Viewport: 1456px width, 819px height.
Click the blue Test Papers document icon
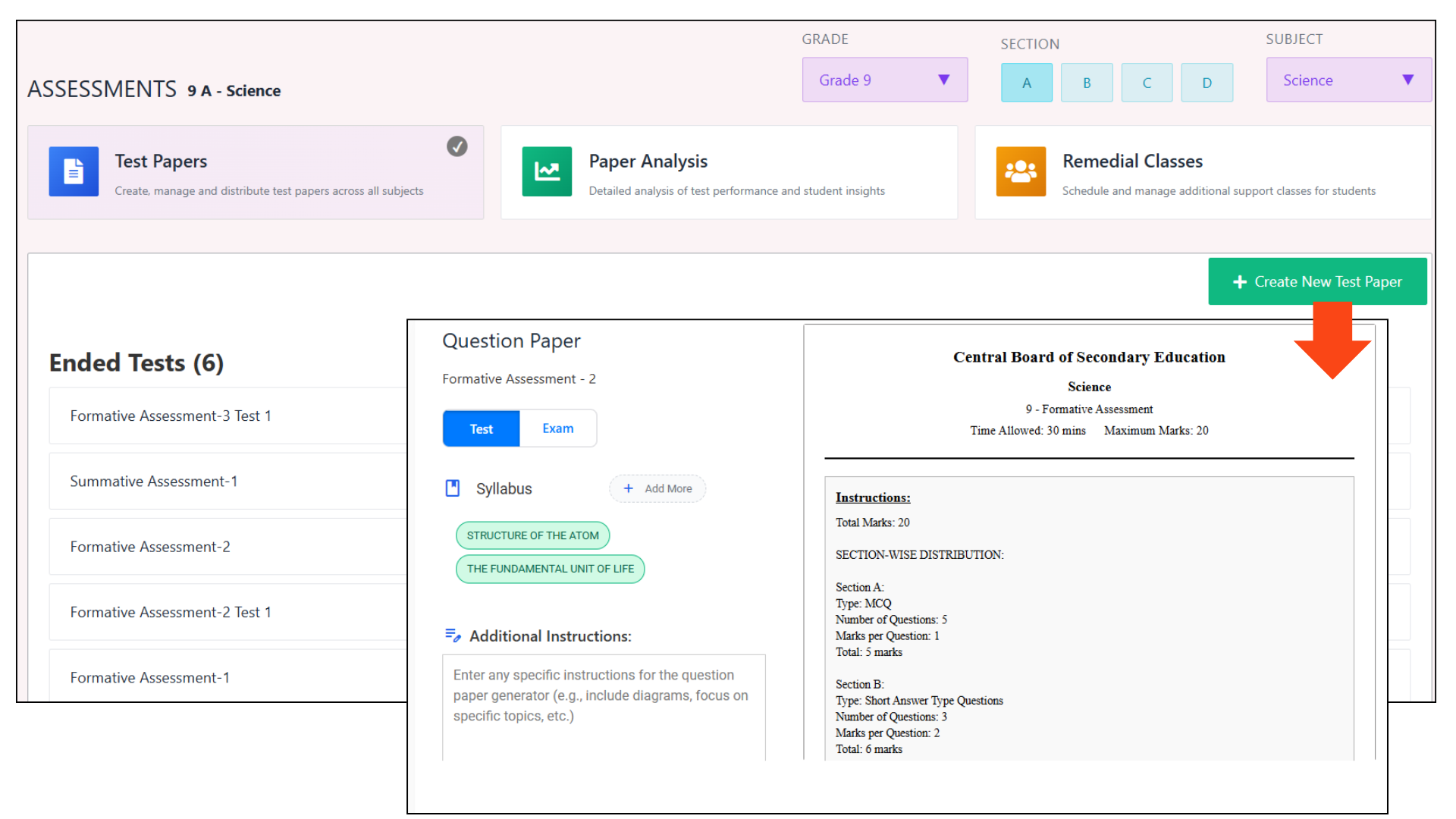[74, 171]
